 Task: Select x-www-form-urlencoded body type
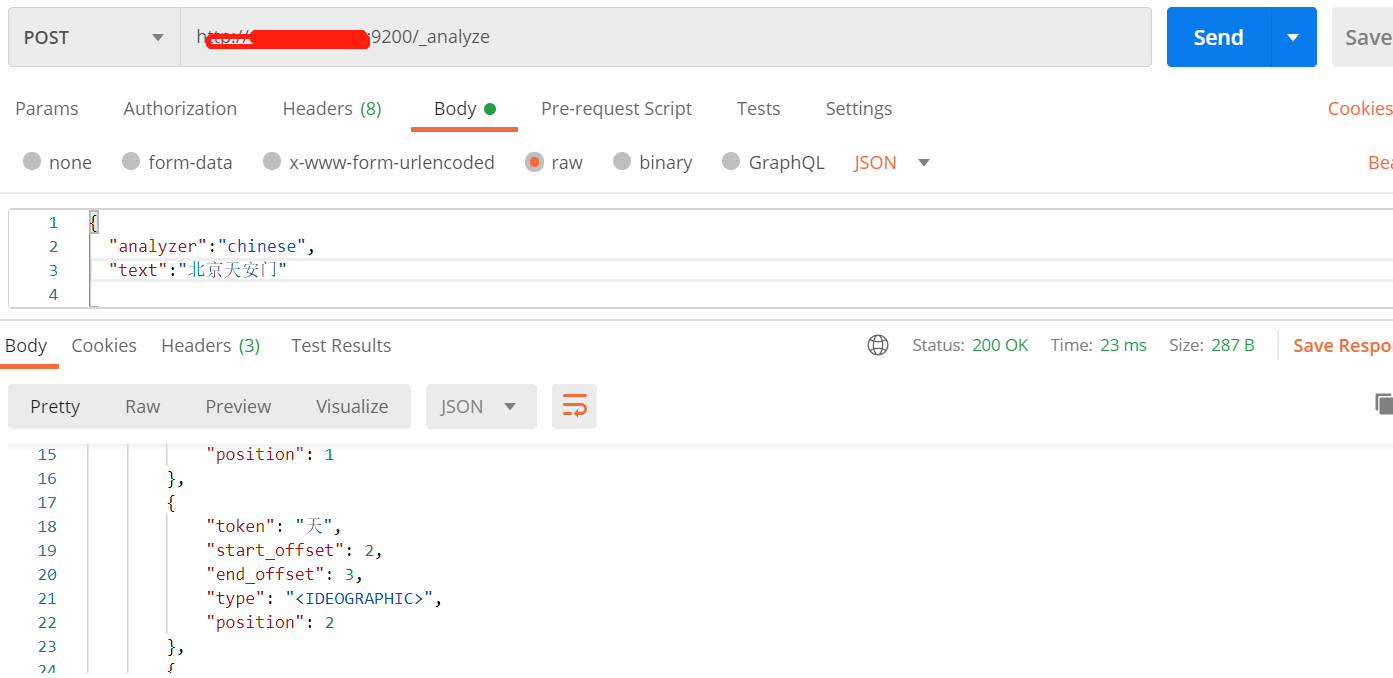[x=272, y=161]
